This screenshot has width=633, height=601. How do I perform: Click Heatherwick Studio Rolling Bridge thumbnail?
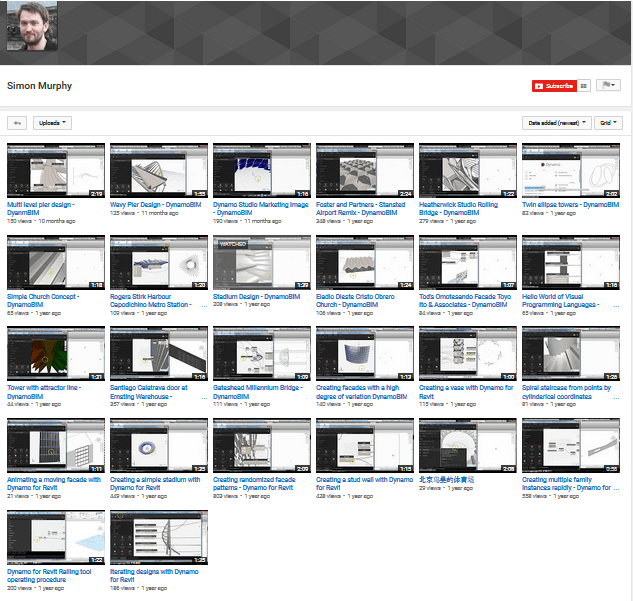467,170
